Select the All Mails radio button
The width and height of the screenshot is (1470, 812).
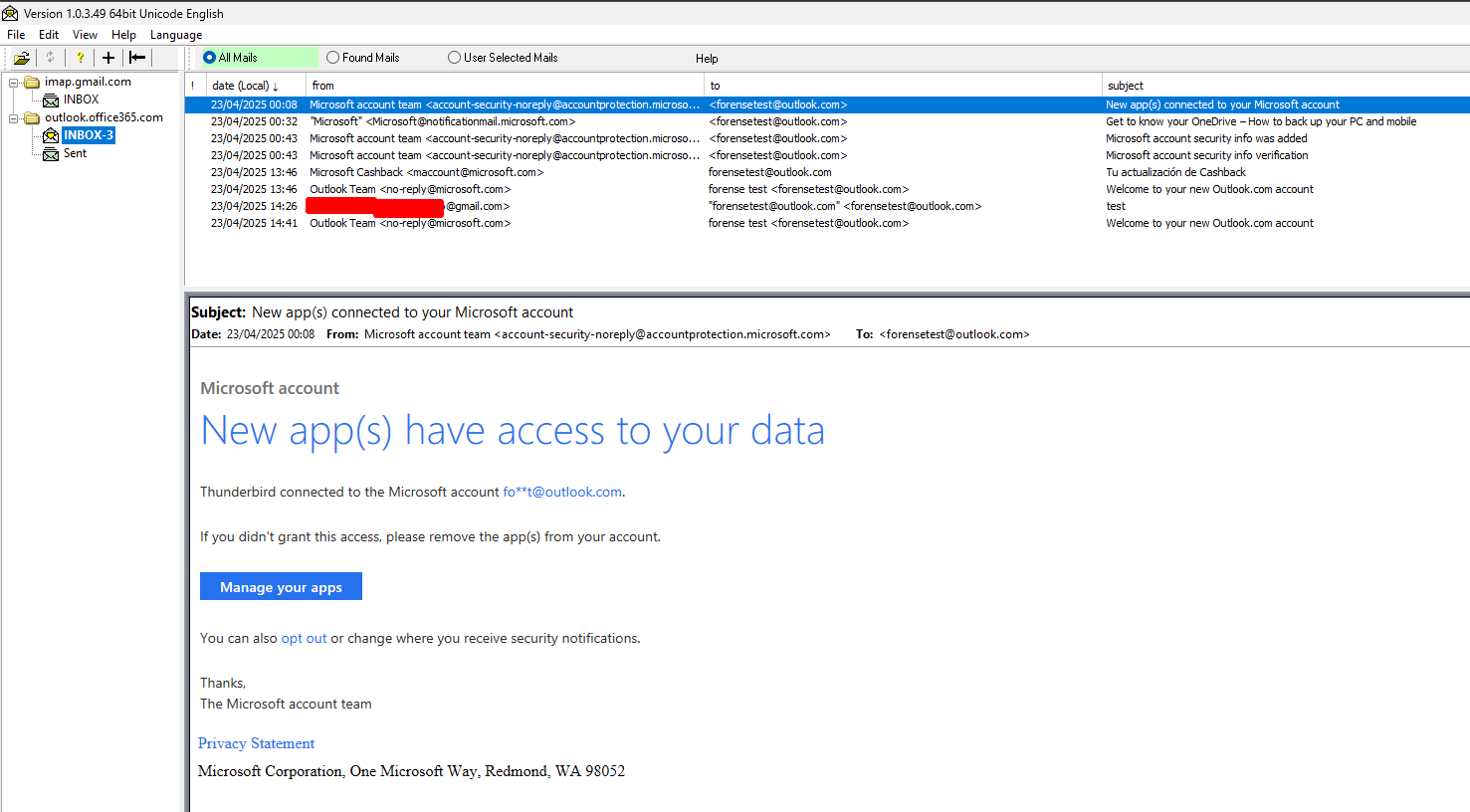point(209,58)
